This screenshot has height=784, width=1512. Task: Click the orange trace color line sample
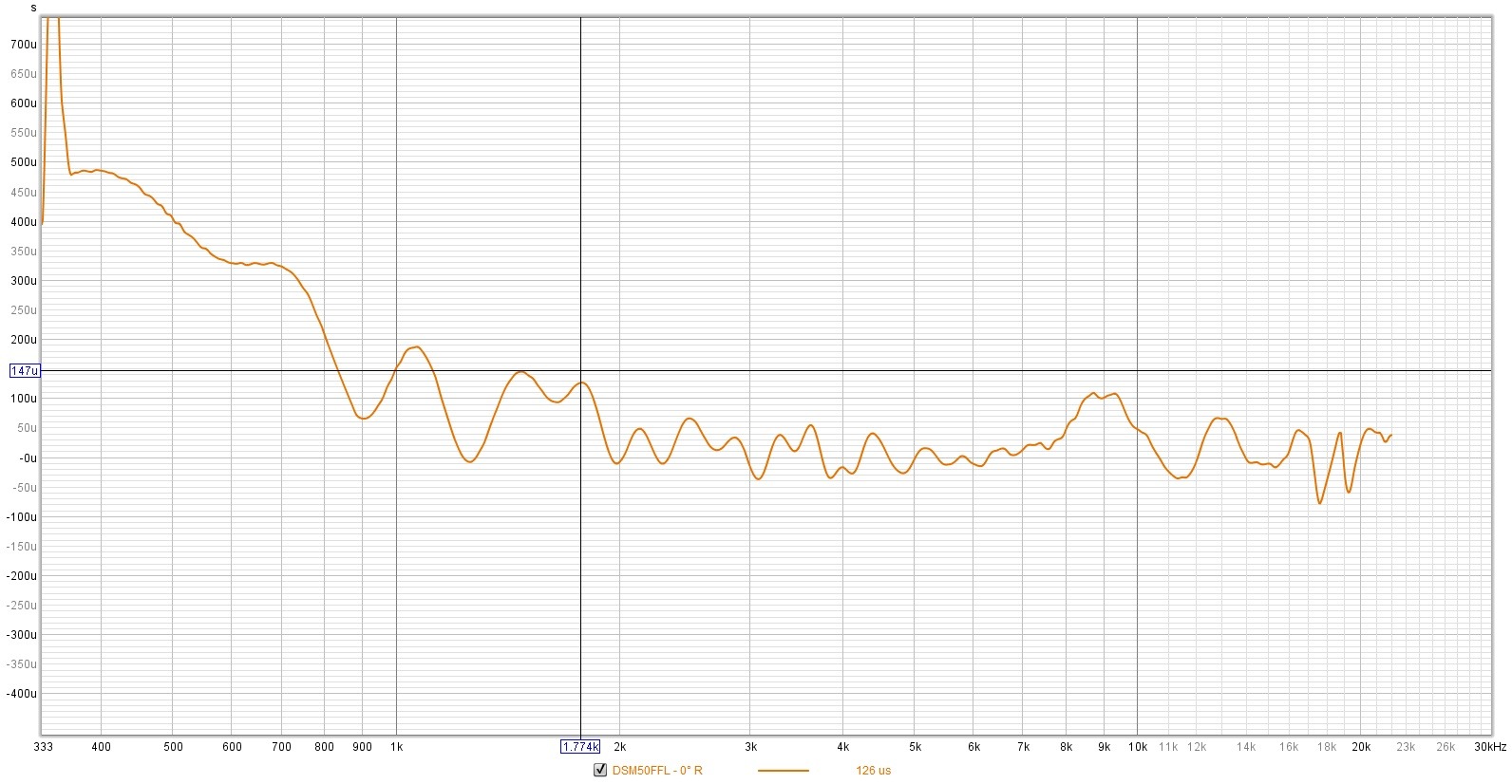(x=784, y=771)
